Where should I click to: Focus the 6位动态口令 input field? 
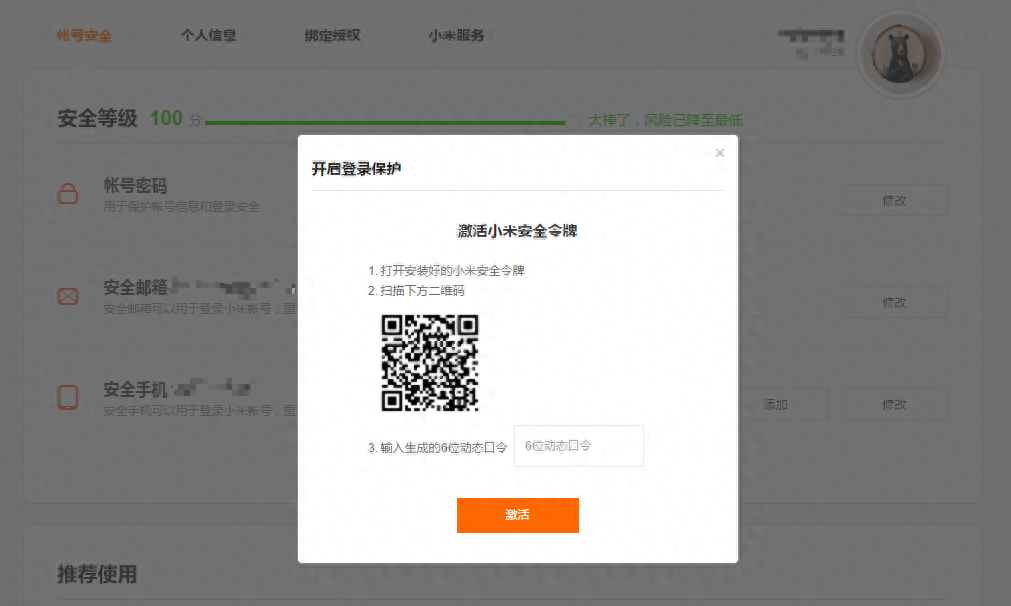coord(578,446)
